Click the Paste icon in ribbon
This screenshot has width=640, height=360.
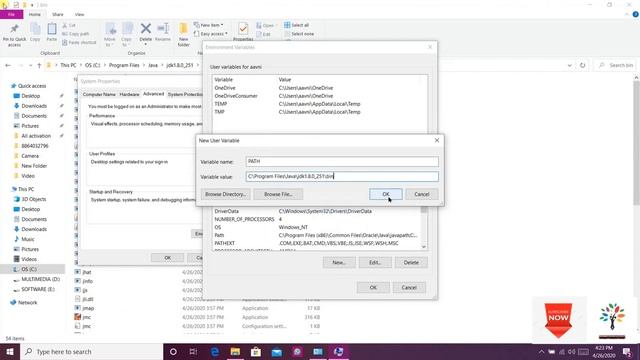coord(51,32)
